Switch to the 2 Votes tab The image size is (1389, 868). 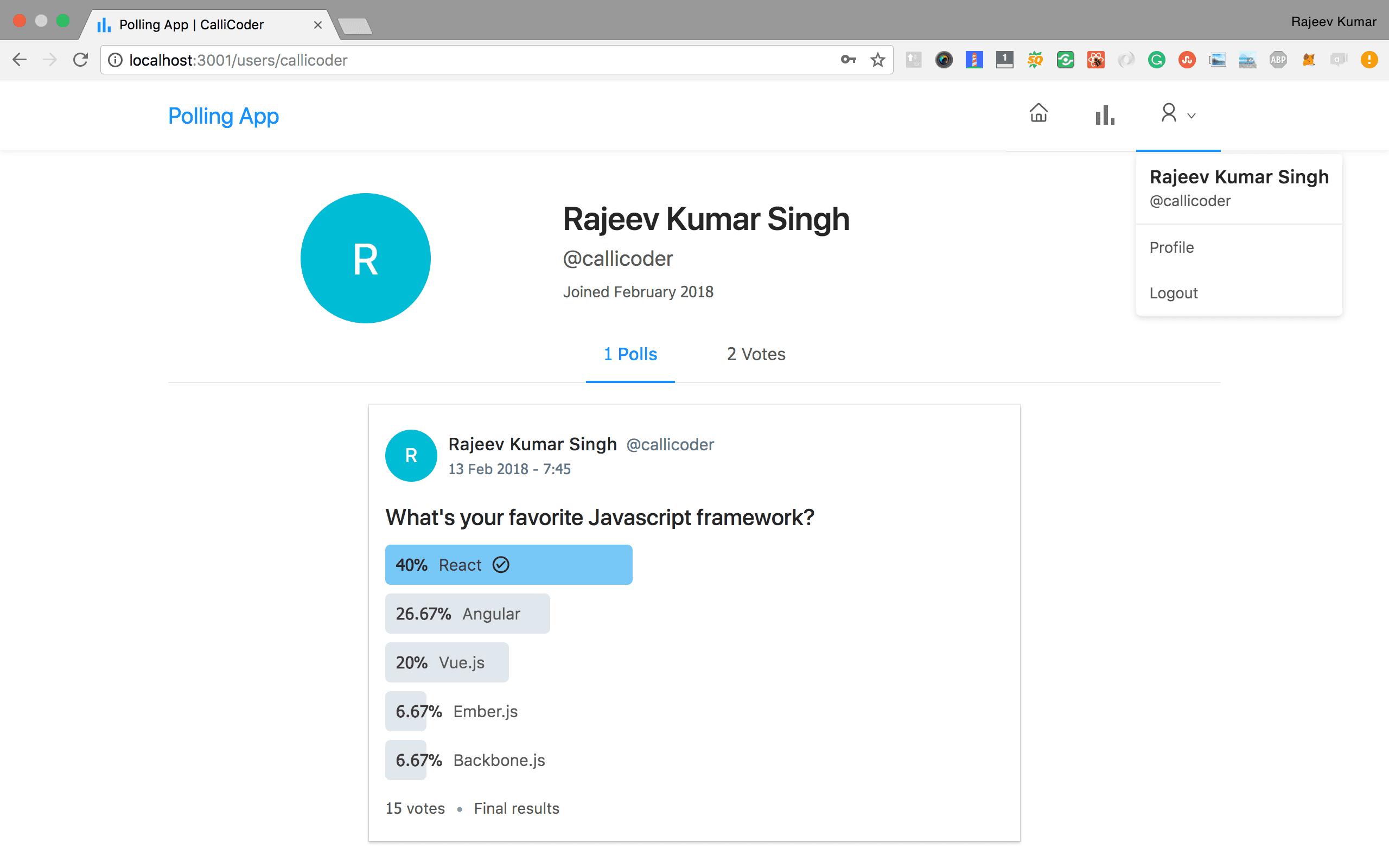tap(755, 354)
